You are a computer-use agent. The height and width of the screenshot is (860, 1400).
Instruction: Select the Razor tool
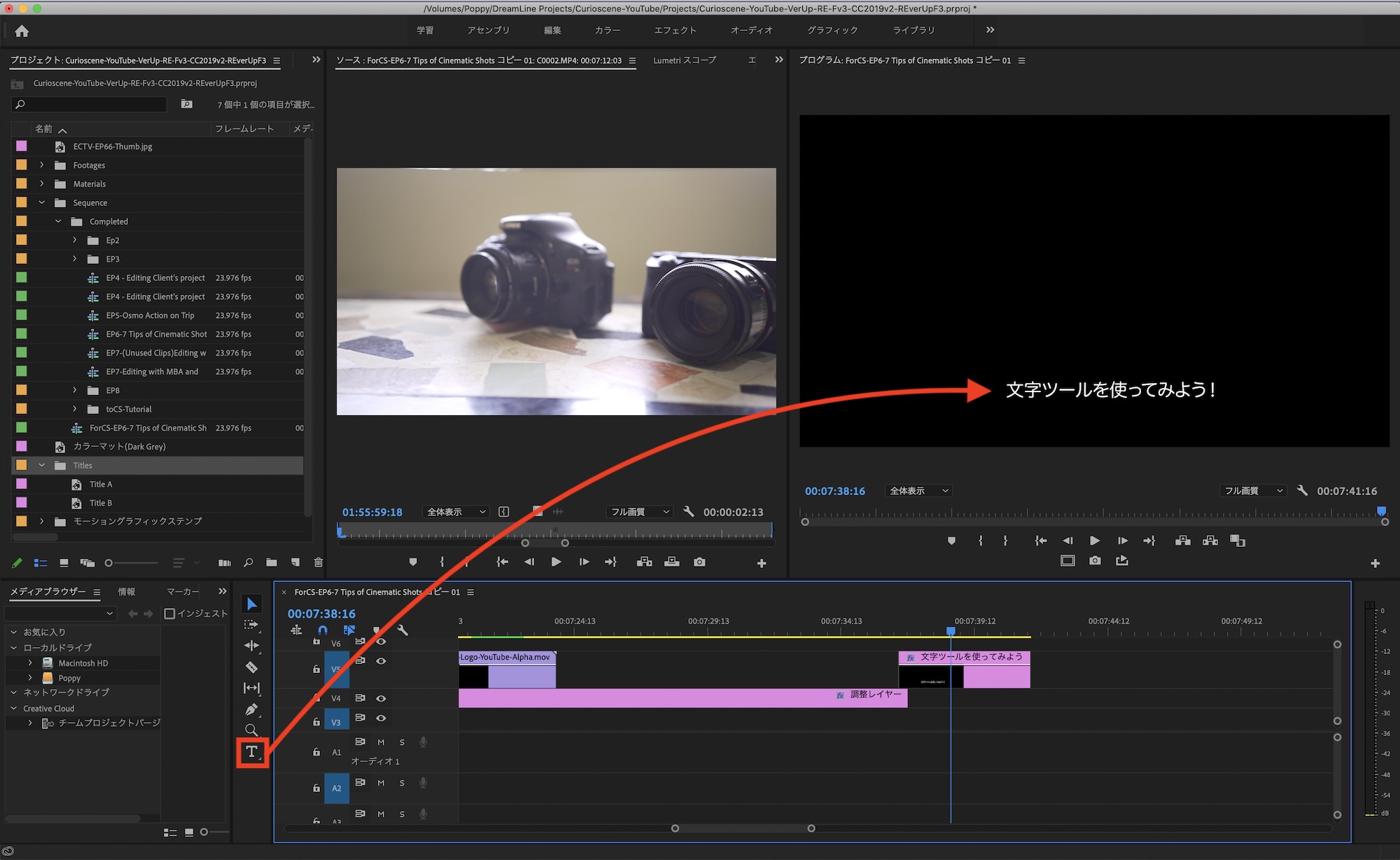point(251,667)
